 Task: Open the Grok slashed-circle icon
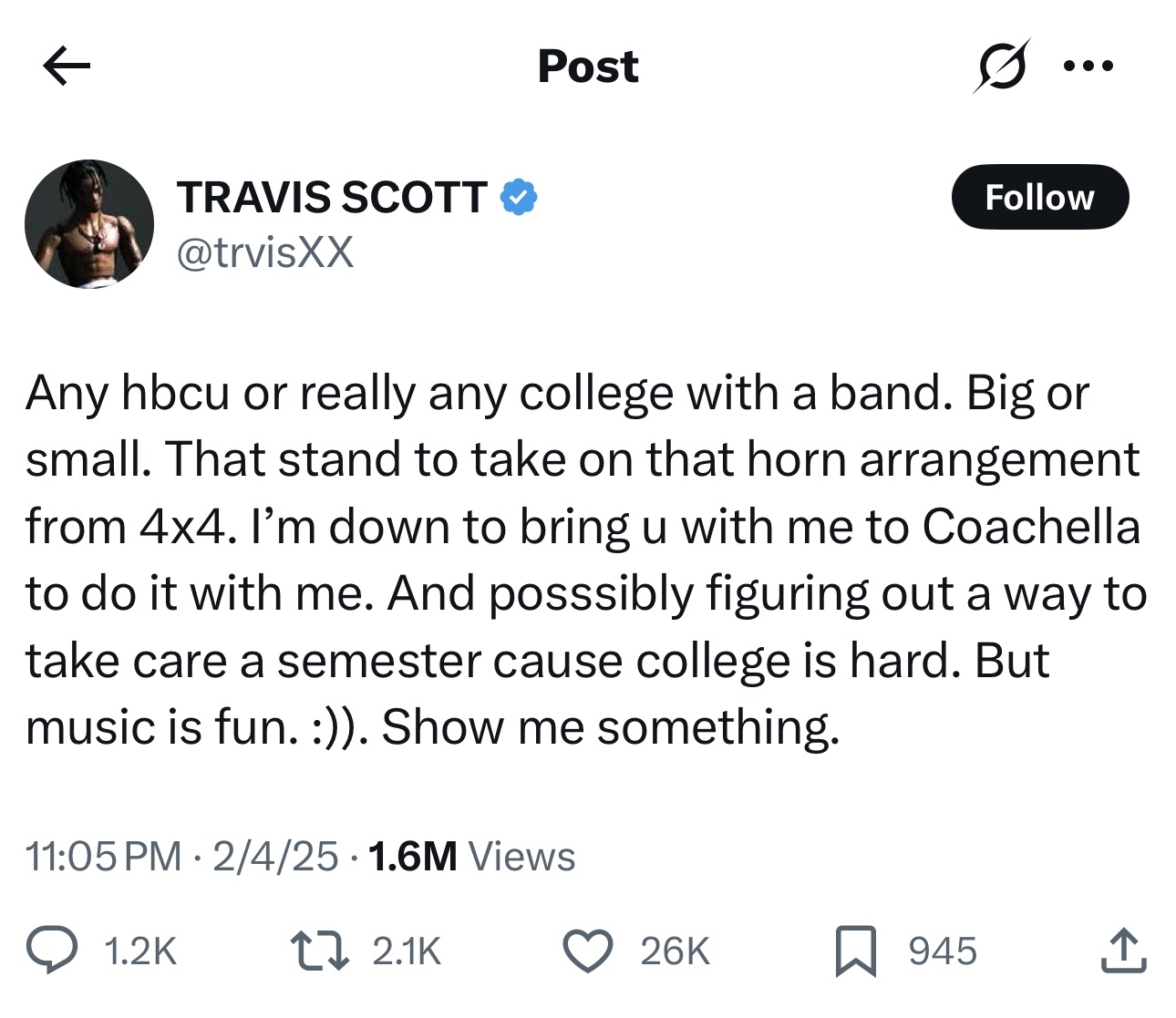tap(1000, 66)
